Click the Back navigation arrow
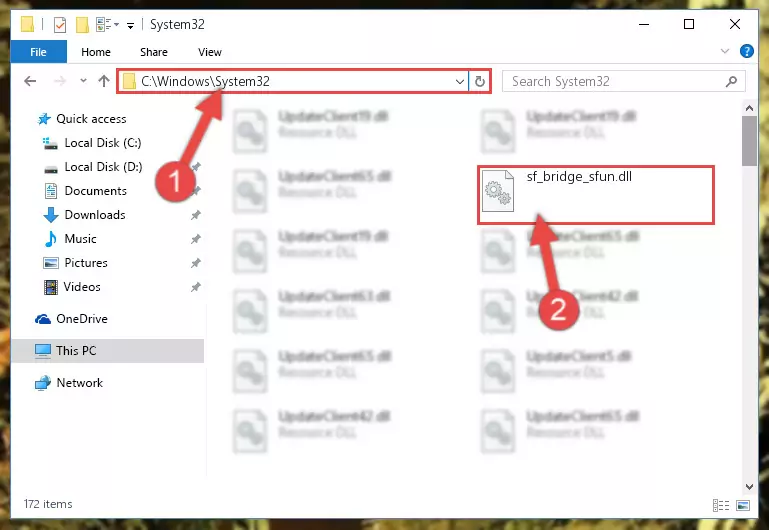Screen dimensions: 769x530 (x=30, y=81)
